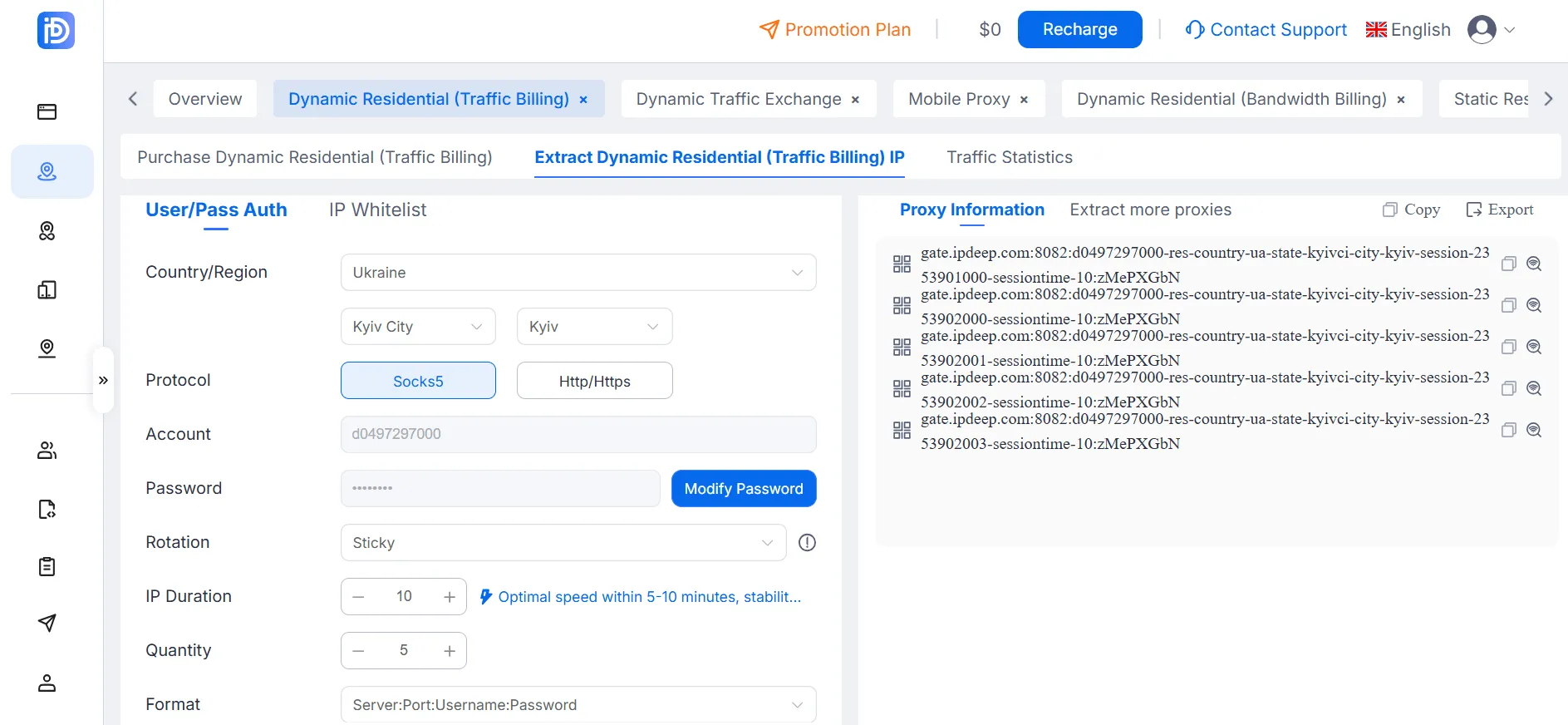
Task: Switch to IP Whitelist authentication
Action: click(377, 210)
